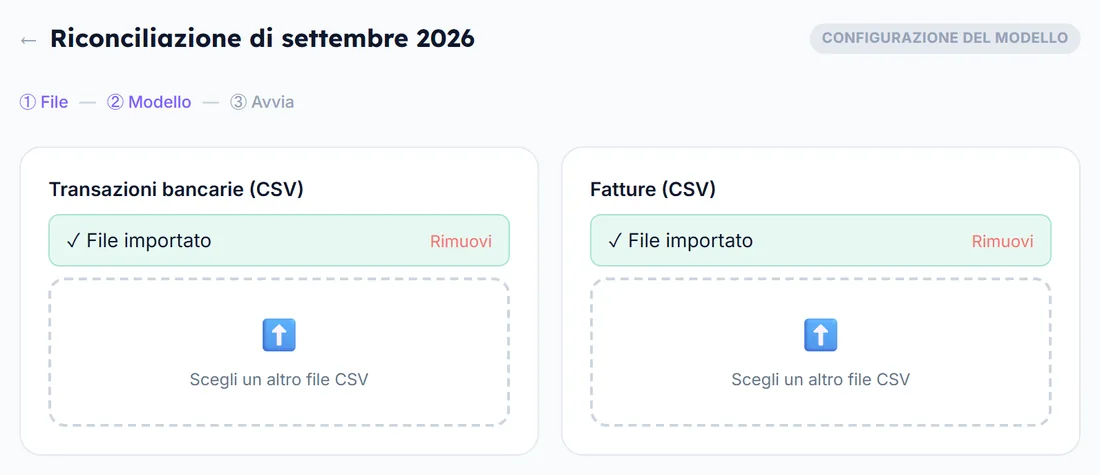
Task: Click the Riconciliazione di settembre 2026 title
Action: (x=262, y=39)
